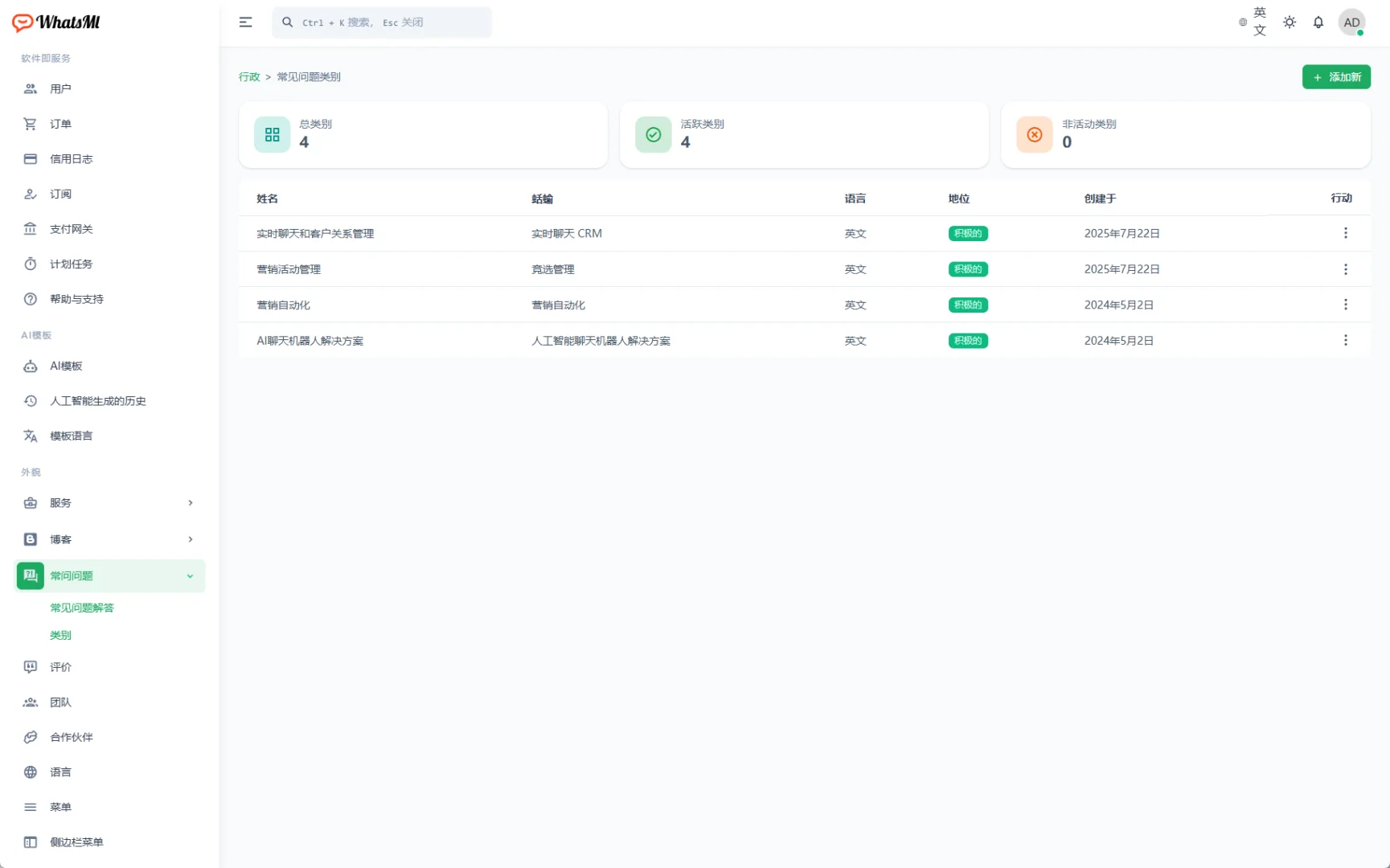Click the 创建于 column header
The image size is (1390, 868).
click(x=1100, y=199)
